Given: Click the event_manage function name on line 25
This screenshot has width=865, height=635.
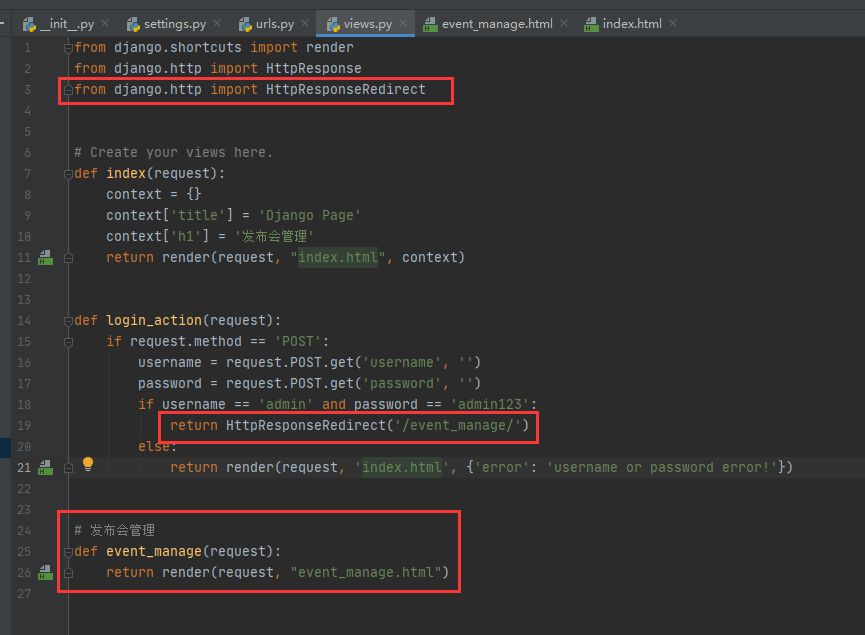Looking at the screenshot, I should click(x=154, y=551).
